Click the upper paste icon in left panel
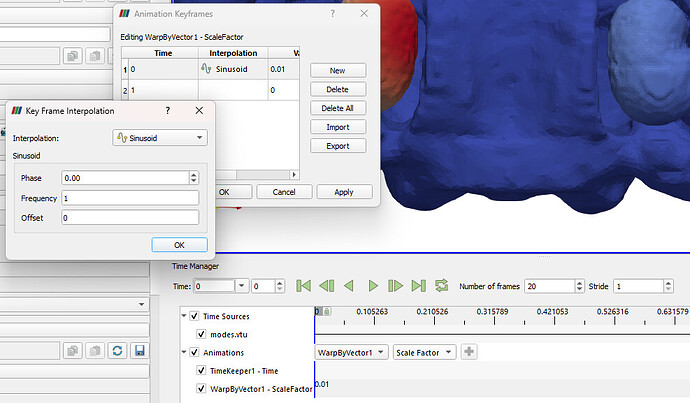 [x=95, y=56]
